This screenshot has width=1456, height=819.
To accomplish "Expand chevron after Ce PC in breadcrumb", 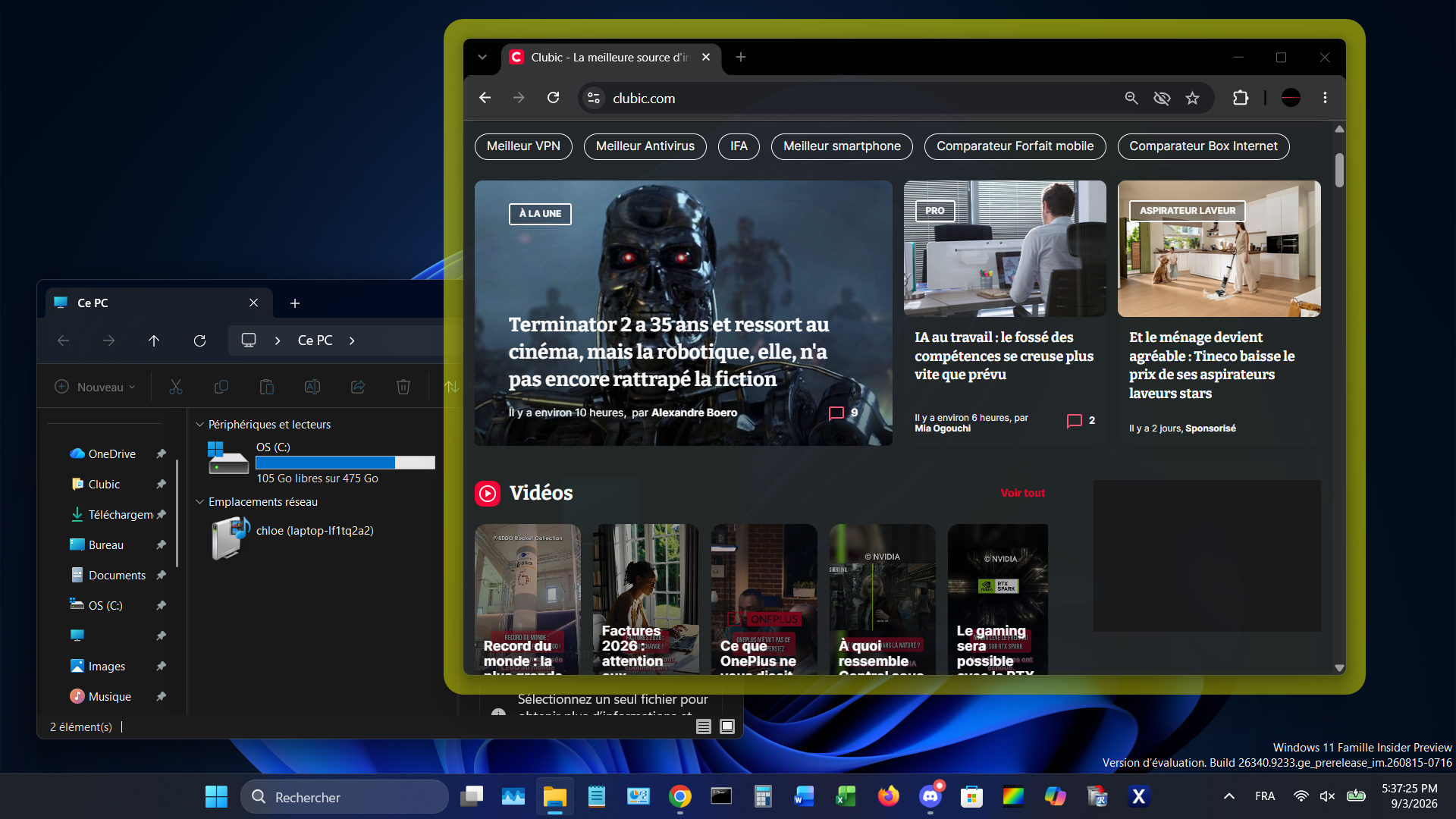I will pos(352,340).
